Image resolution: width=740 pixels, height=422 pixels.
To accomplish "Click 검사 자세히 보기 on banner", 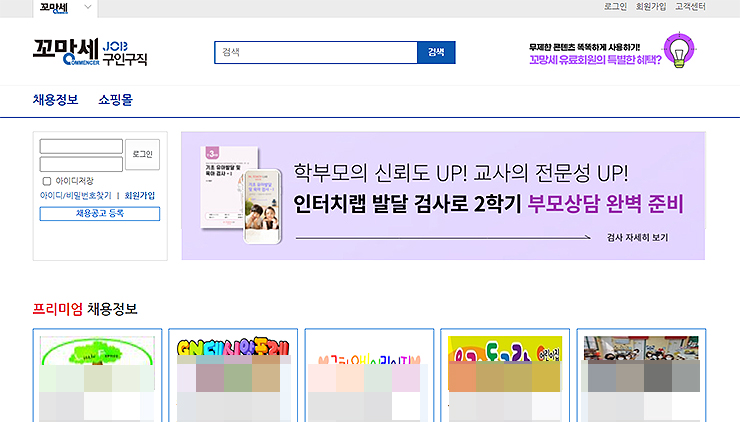I will (x=637, y=237).
